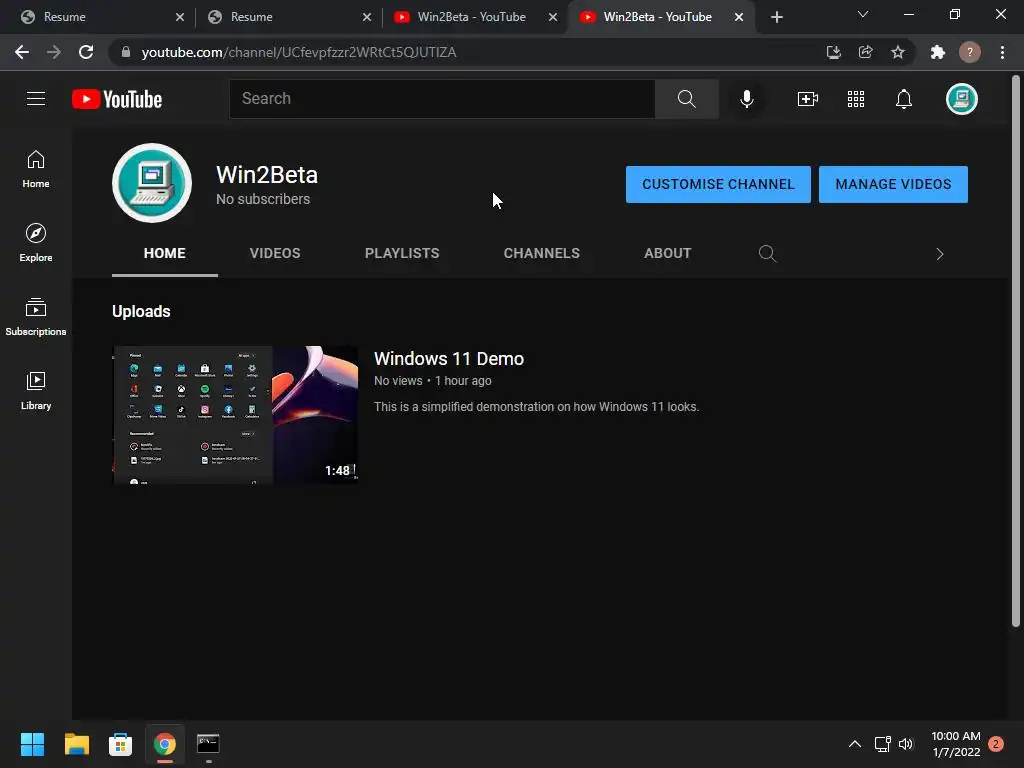This screenshot has width=1024, height=768.
Task: Select the HOME channel tab
Action: pos(165,253)
